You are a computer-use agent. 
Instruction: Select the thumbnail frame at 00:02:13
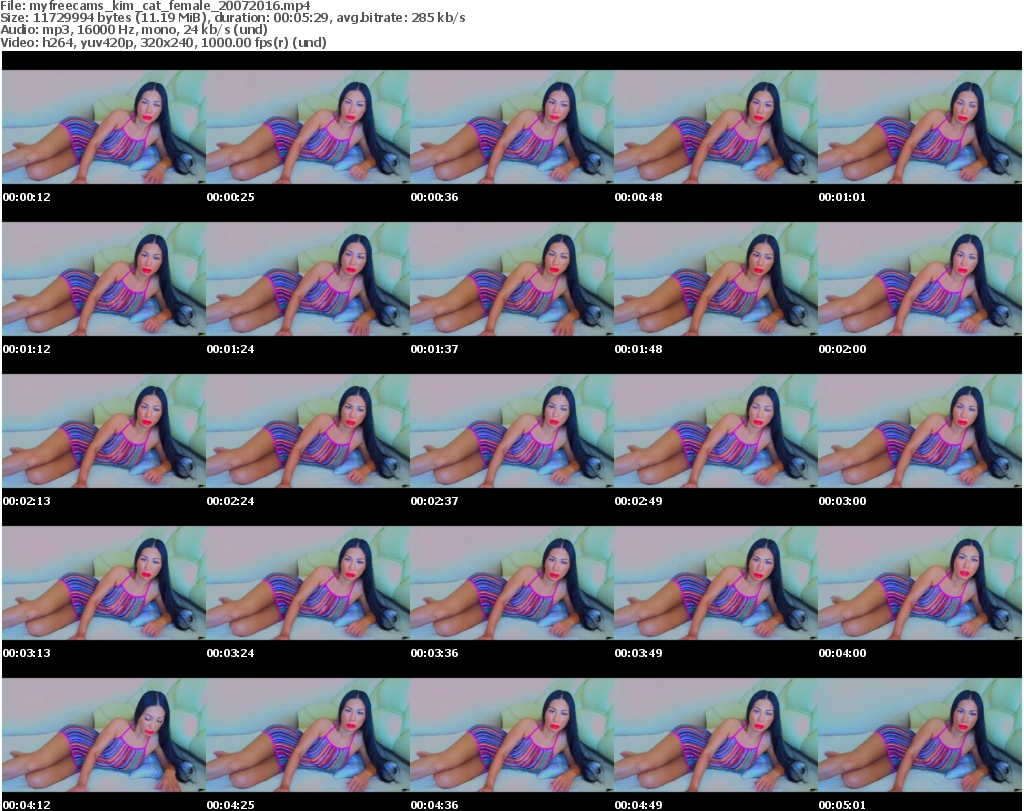point(104,431)
